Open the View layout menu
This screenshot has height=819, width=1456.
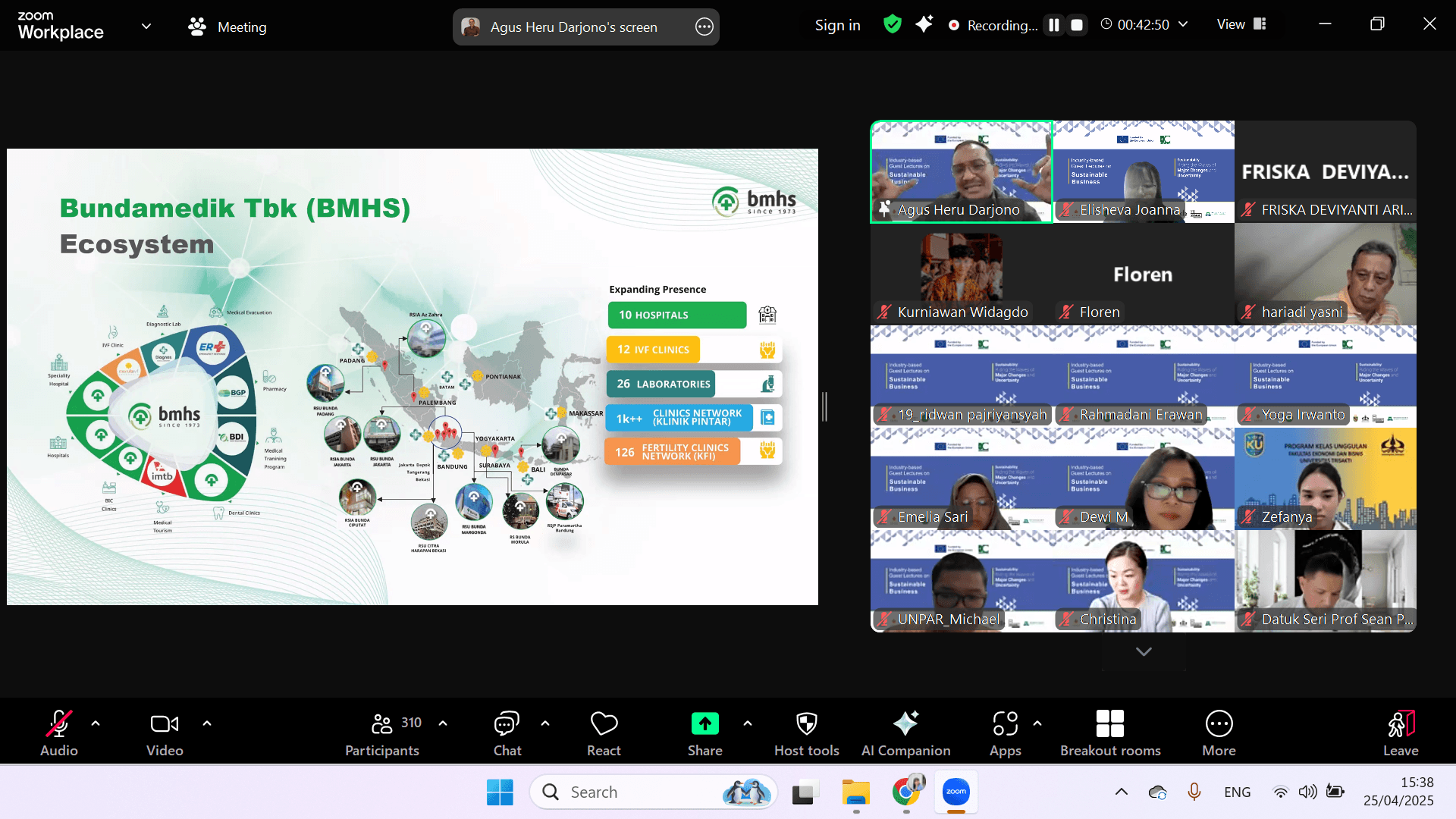click(x=1241, y=24)
